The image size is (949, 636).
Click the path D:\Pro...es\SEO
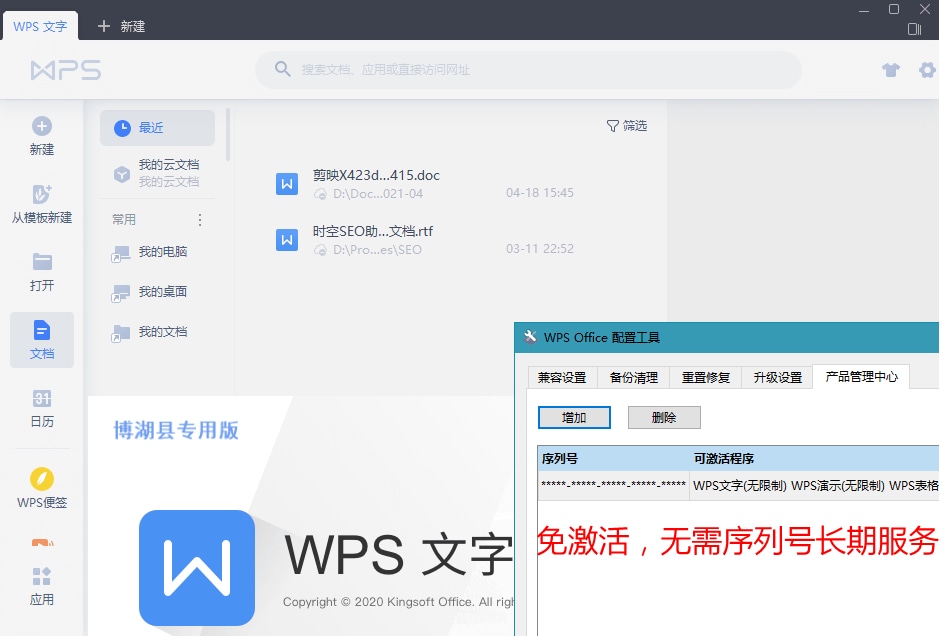[377, 249]
